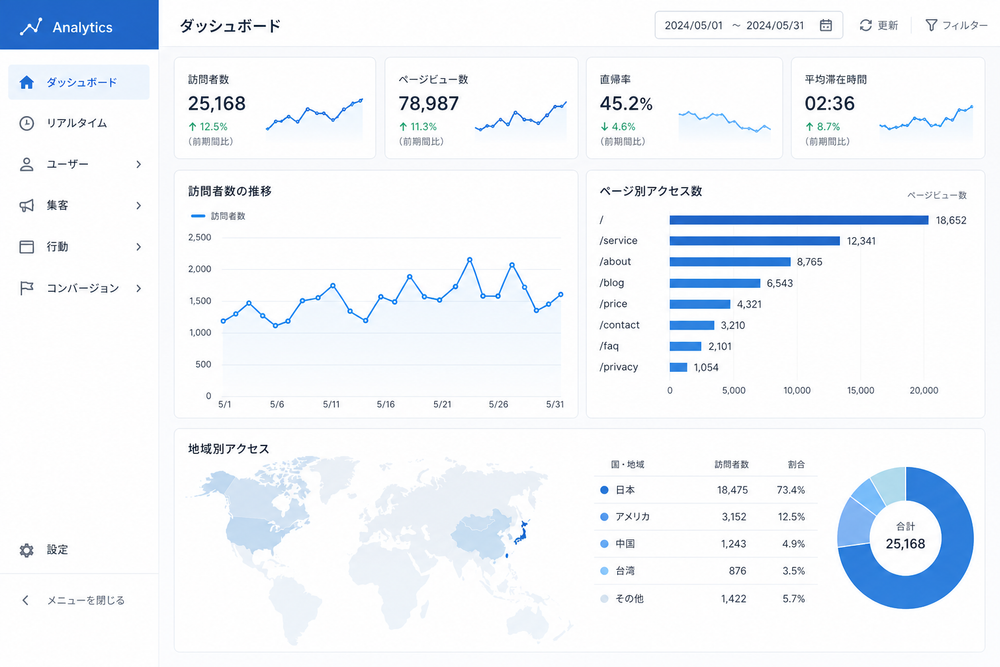Image resolution: width=1000 pixels, height=667 pixels.
Task: Select the コンバージョン menu label
Action: [83, 288]
